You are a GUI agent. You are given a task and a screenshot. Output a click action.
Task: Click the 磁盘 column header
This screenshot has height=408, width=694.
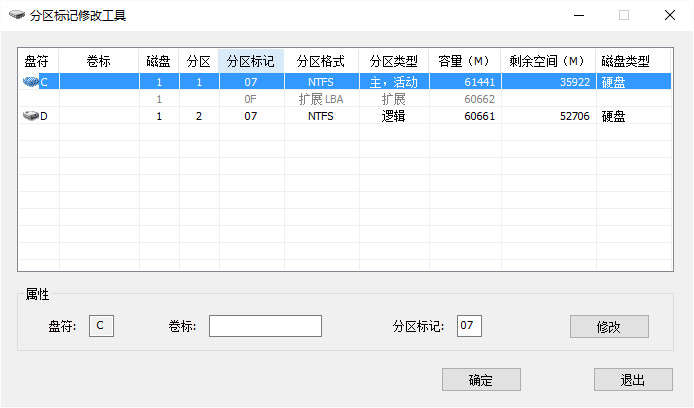pos(159,61)
